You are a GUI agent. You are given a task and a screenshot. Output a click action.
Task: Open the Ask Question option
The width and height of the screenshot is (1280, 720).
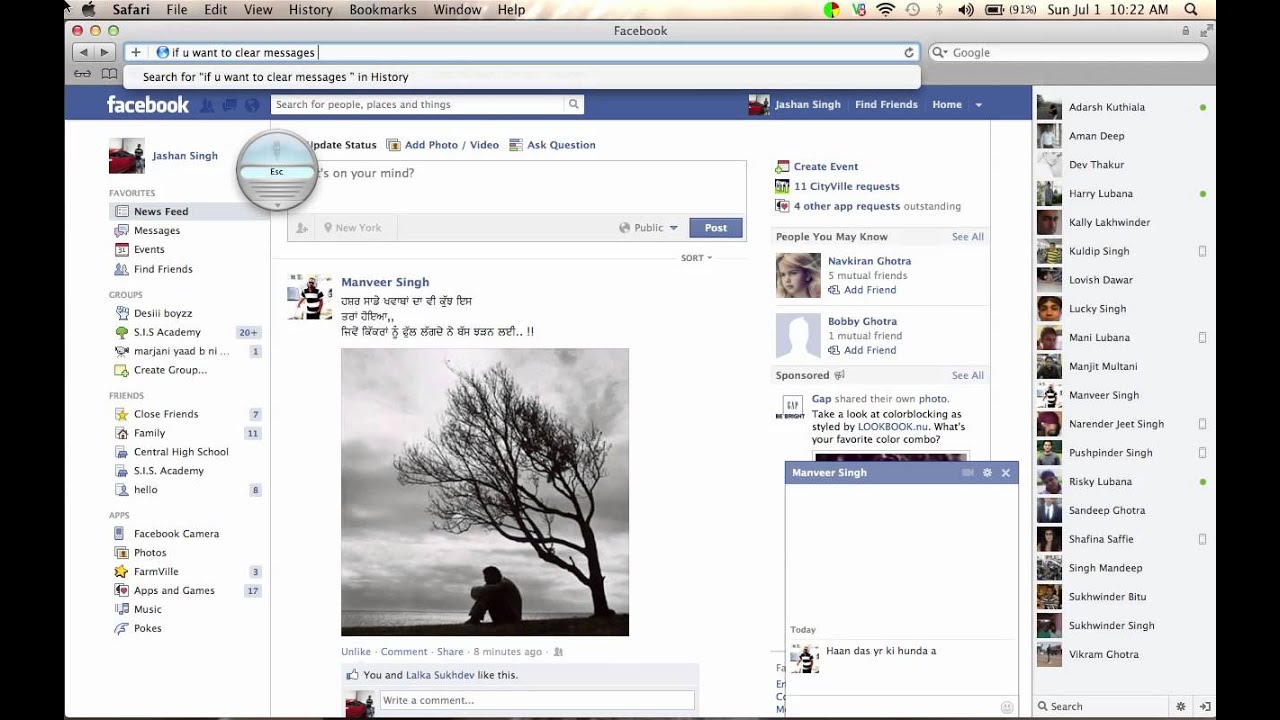[x=552, y=145]
